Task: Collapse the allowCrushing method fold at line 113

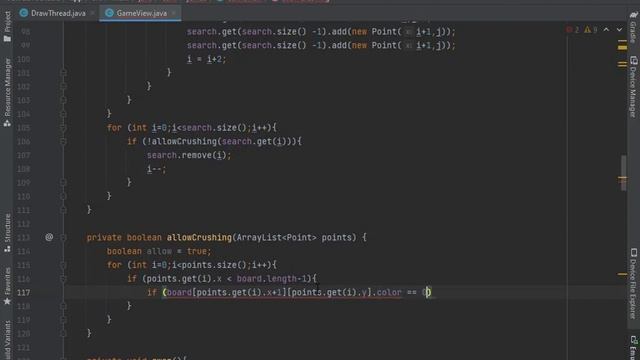Action: (x=63, y=237)
